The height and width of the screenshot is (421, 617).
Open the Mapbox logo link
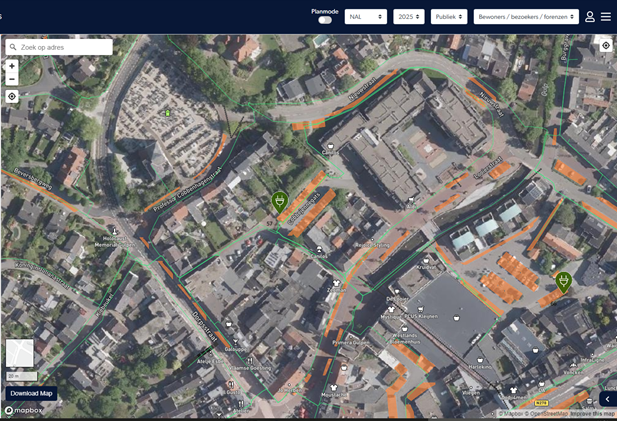[x=22, y=410]
